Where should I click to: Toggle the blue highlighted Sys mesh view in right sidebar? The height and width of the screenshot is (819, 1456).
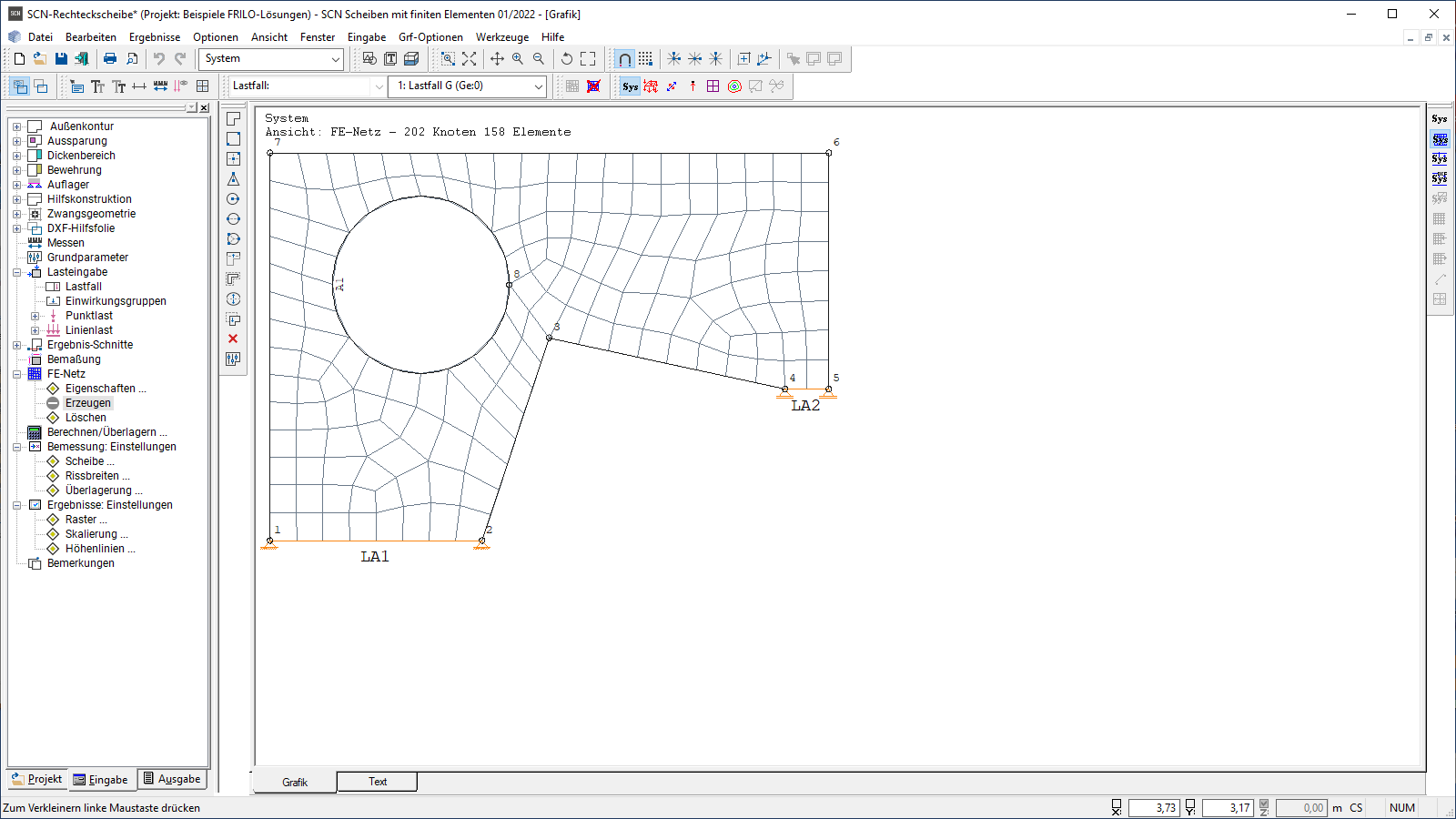tap(1440, 139)
